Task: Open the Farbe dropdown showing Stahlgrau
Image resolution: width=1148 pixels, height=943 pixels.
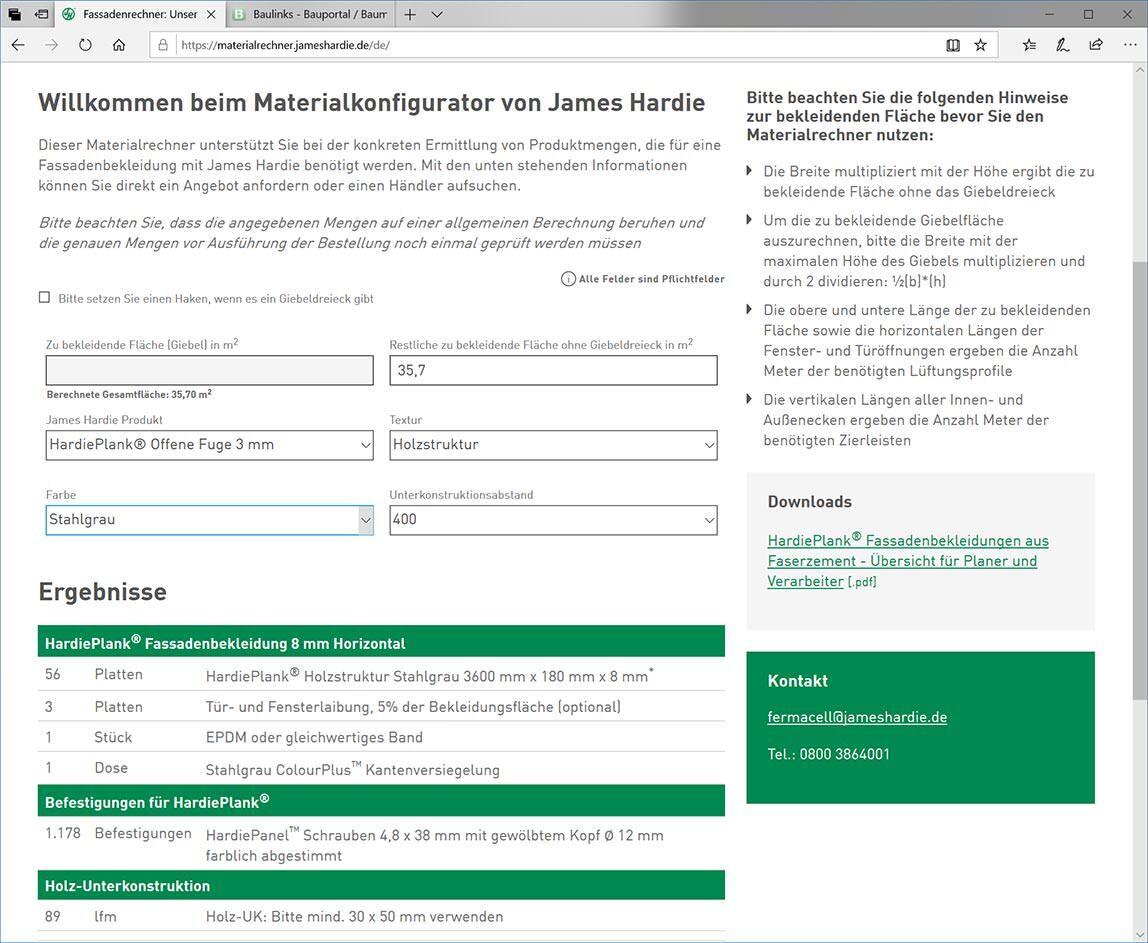Action: pos(209,520)
